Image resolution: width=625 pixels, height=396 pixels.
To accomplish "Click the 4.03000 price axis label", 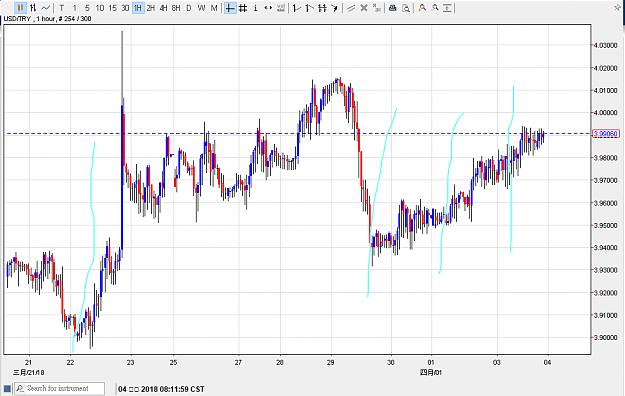I will point(605,45).
